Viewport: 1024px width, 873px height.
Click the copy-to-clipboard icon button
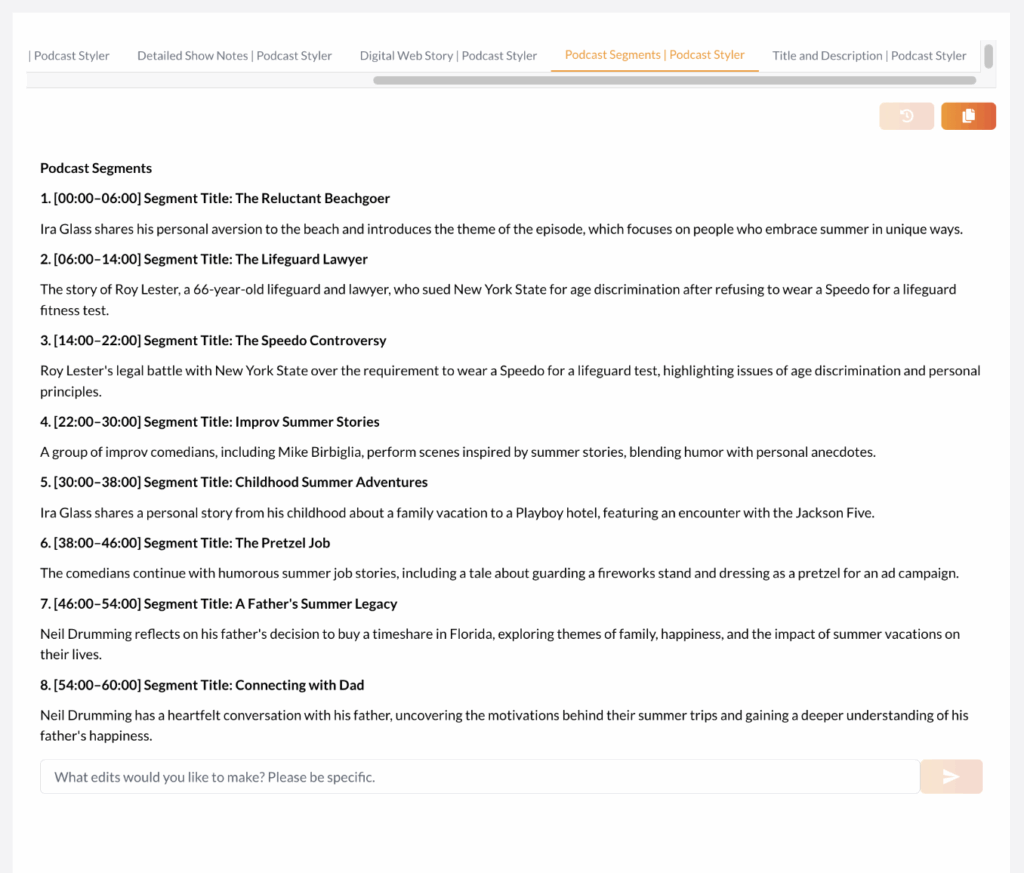[967, 116]
